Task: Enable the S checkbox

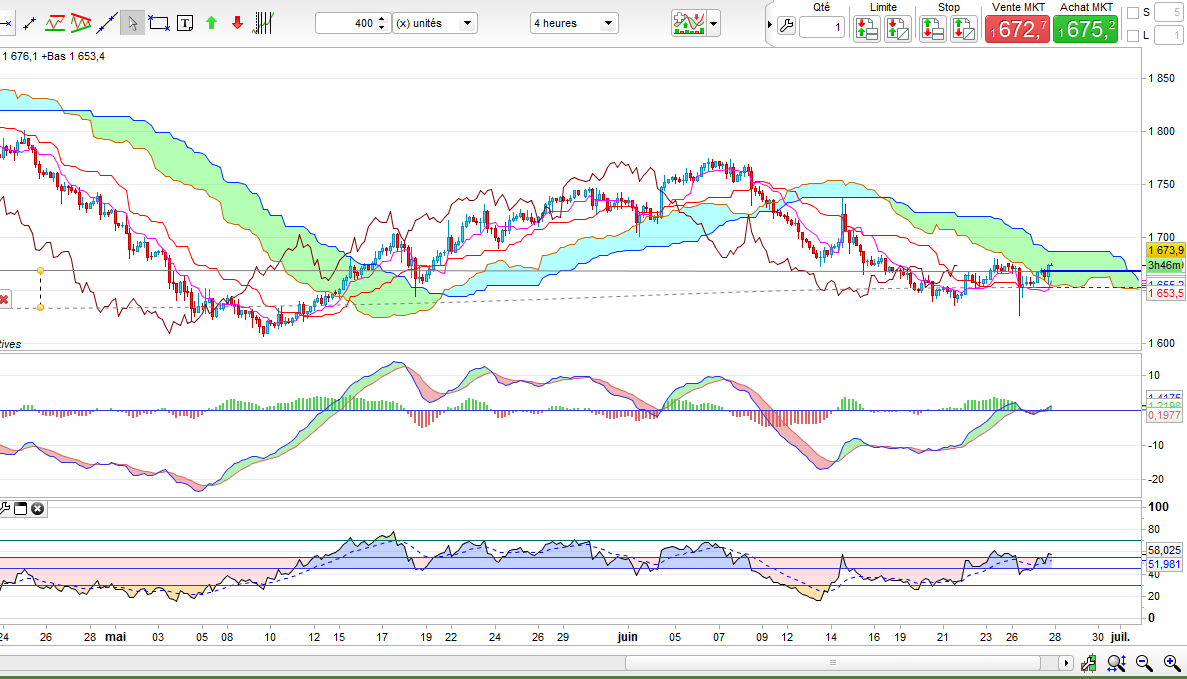Action: tap(1132, 13)
